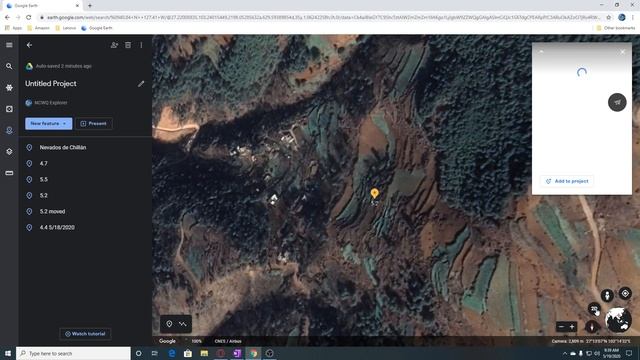Open File Explorer from taskbar

(204, 353)
